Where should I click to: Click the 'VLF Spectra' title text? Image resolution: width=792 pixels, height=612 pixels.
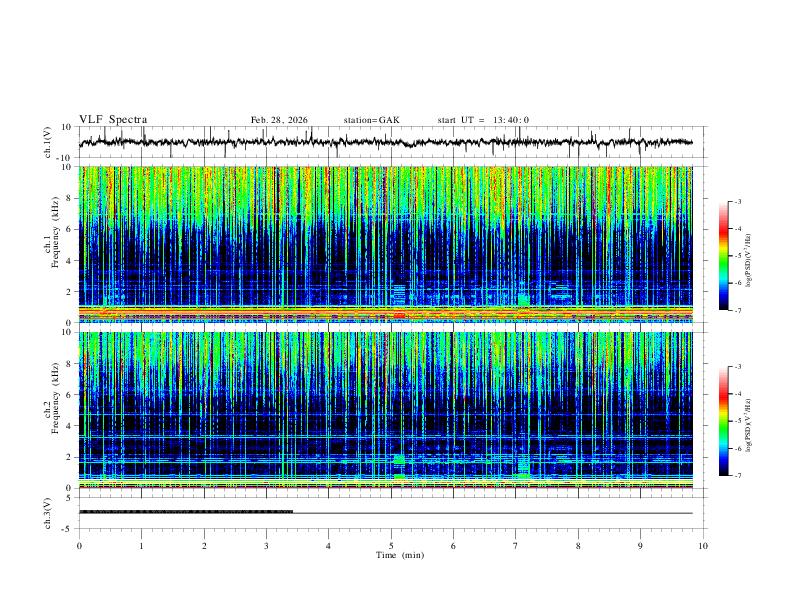pos(113,120)
